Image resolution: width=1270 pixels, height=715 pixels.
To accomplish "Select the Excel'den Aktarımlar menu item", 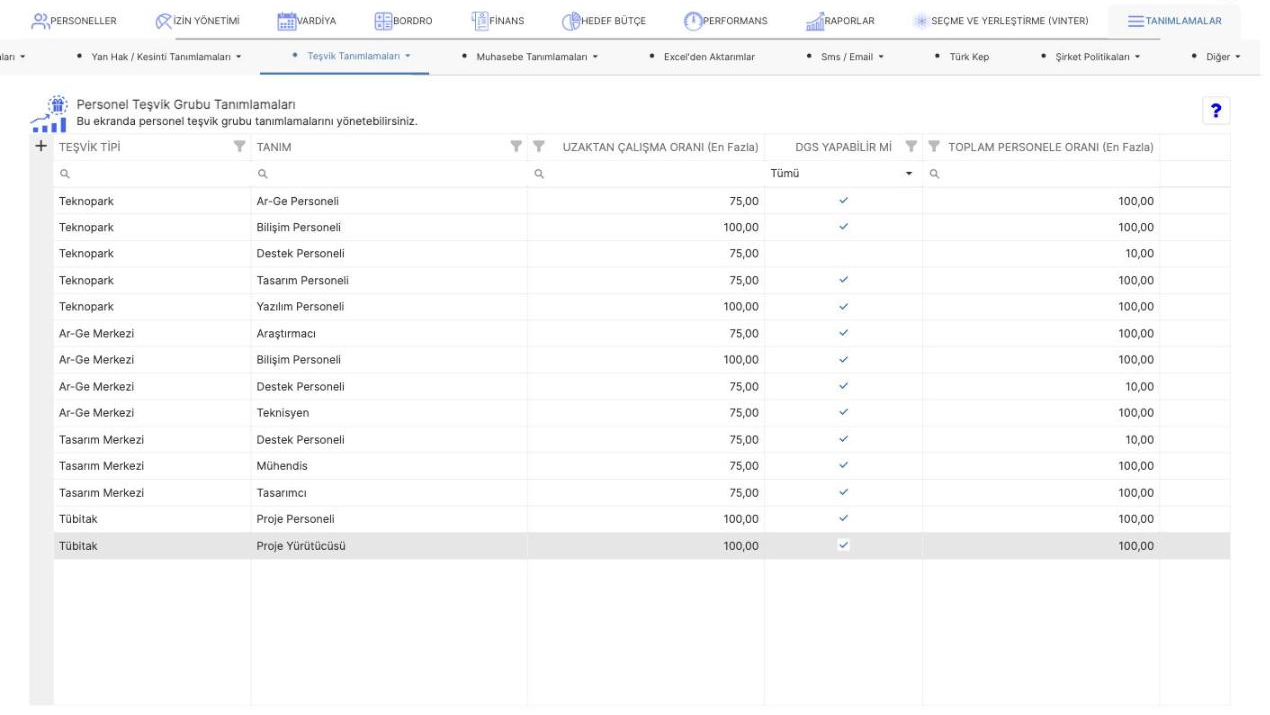I will [x=701, y=56].
